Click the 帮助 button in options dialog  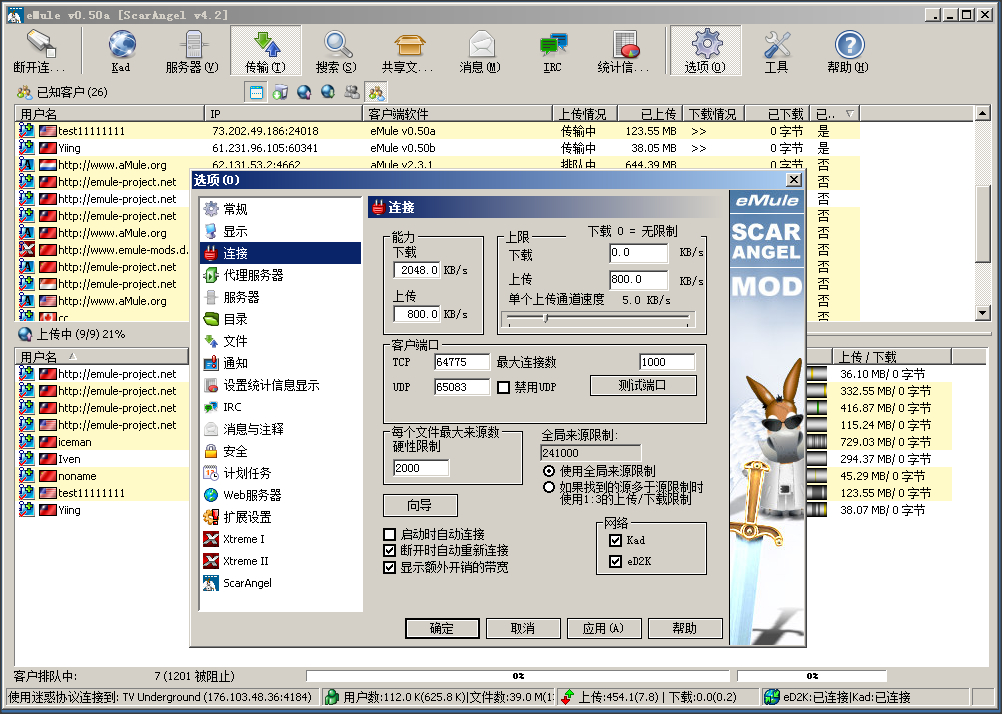[685, 628]
